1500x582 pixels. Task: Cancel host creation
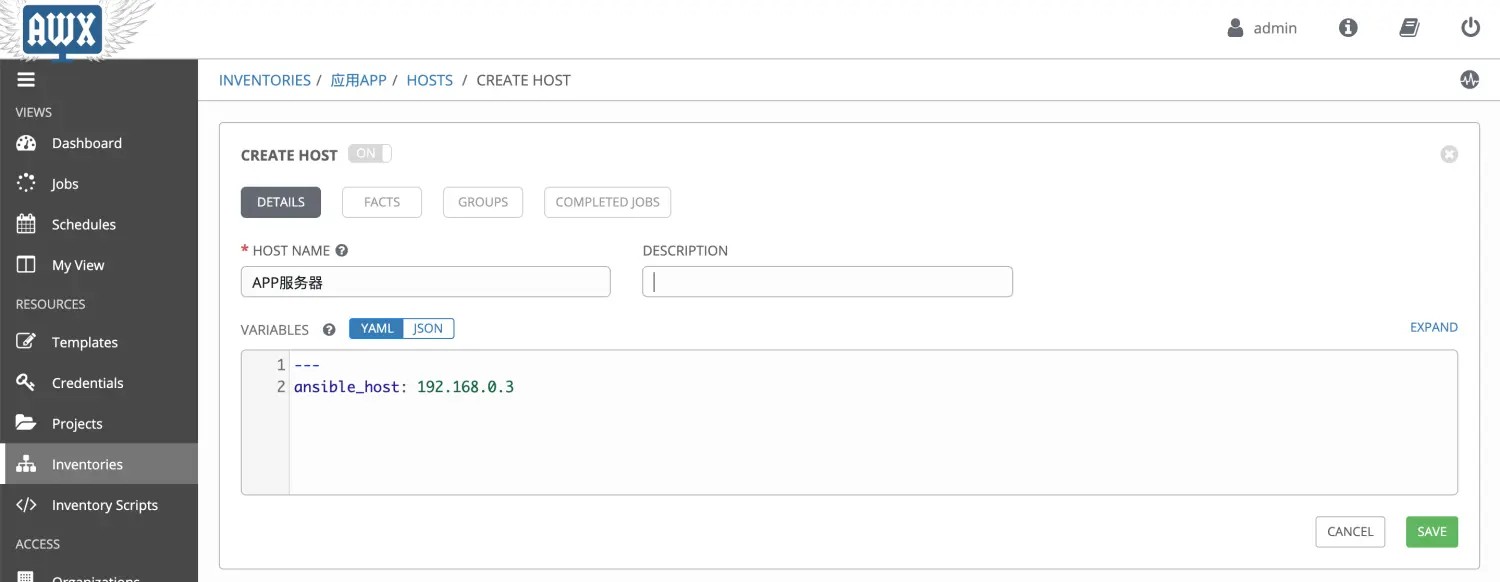(1350, 532)
